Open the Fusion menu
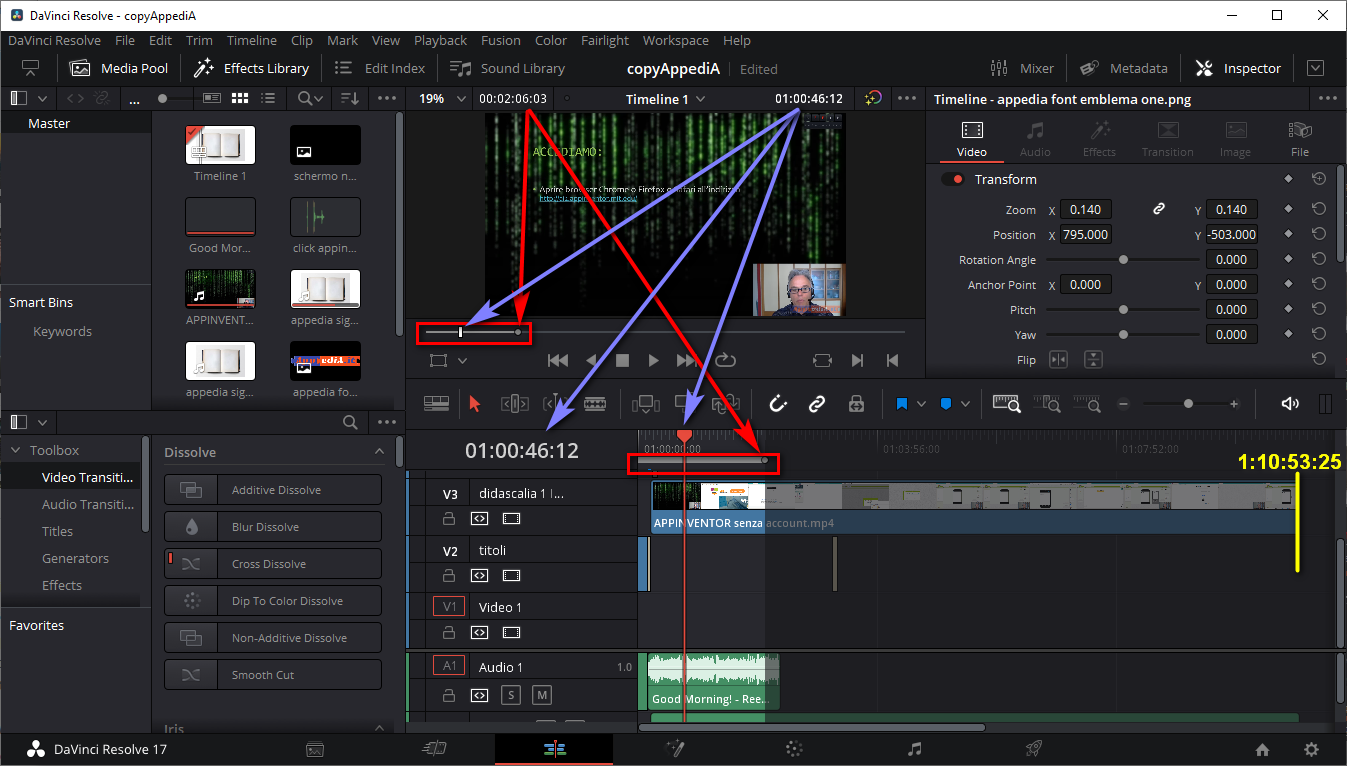The image size is (1347, 766). tap(500, 40)
